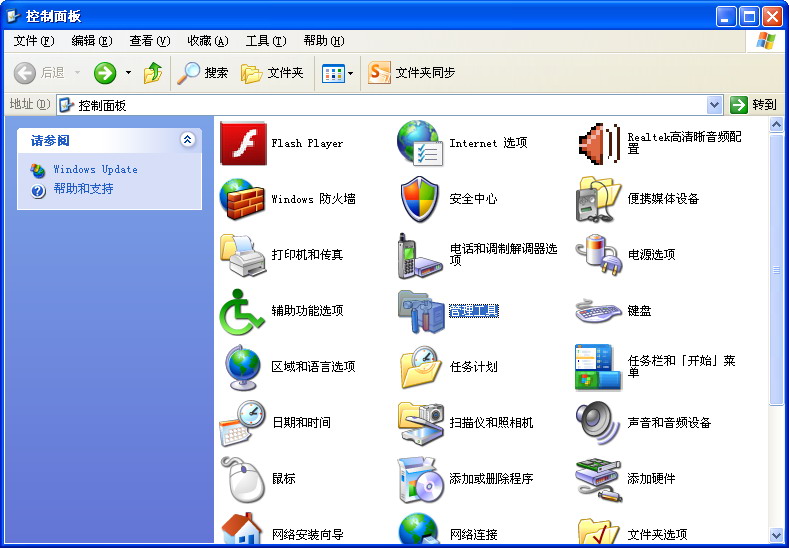The image size is (789, 548).
Task: Click the green forward arrow button
Action: pyautogui.click(x=105, y=73)
